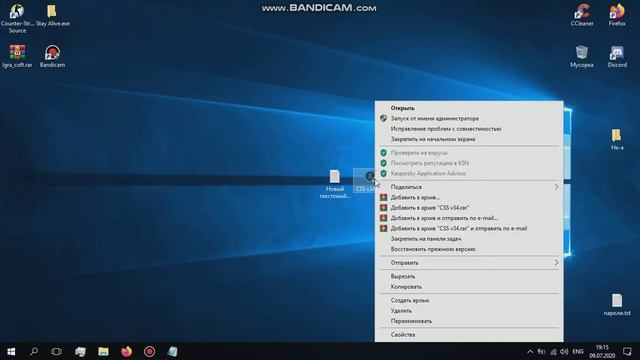Open Firefox from the taskbar
This screenshot has width=640, height=360.
point(127,351)
